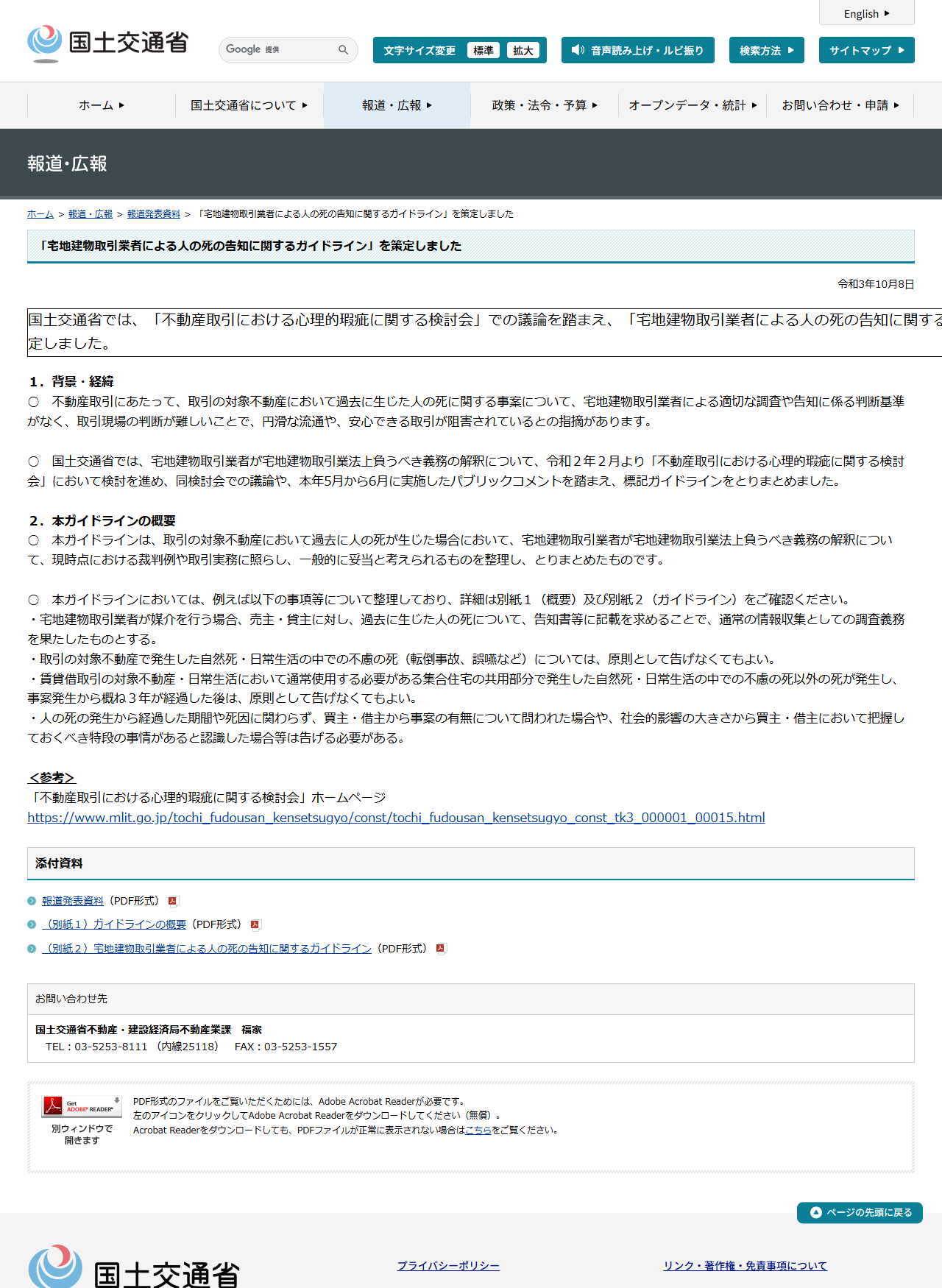Open the 報道発表資料 PDF link

point(73,901)
